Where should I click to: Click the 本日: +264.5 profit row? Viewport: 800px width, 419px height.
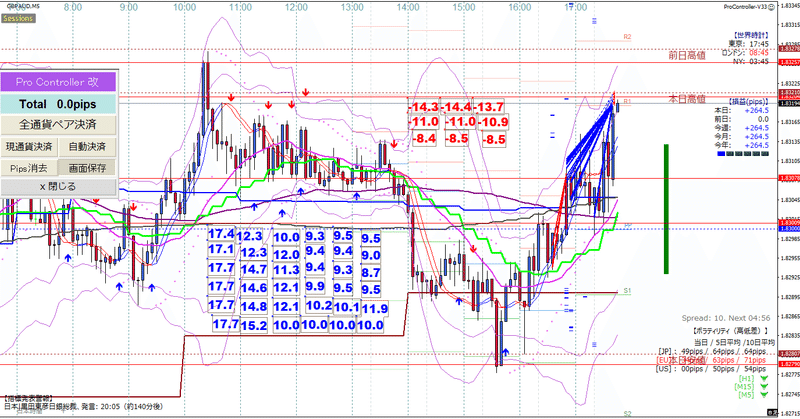(x=741, y=110)
